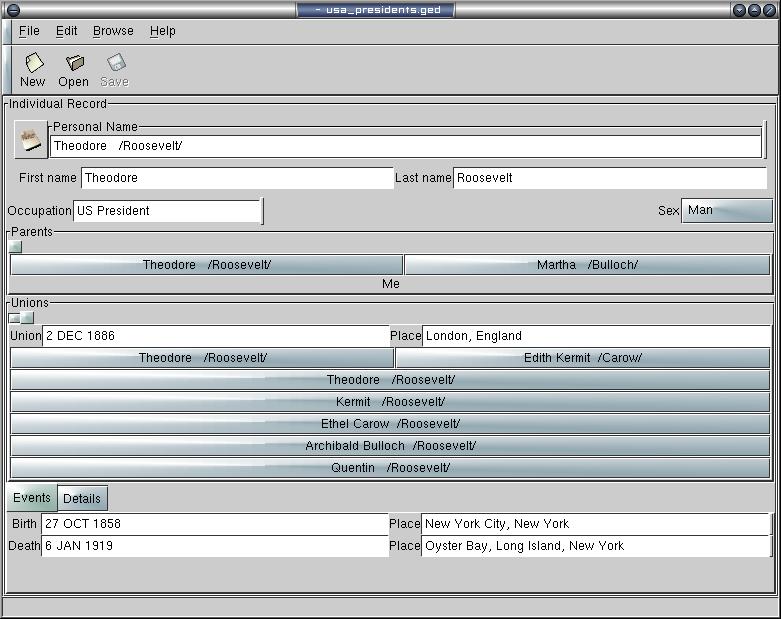Screen dimensions: 781x619
Task: Click into the Occupation field
Action: (166, 211)
